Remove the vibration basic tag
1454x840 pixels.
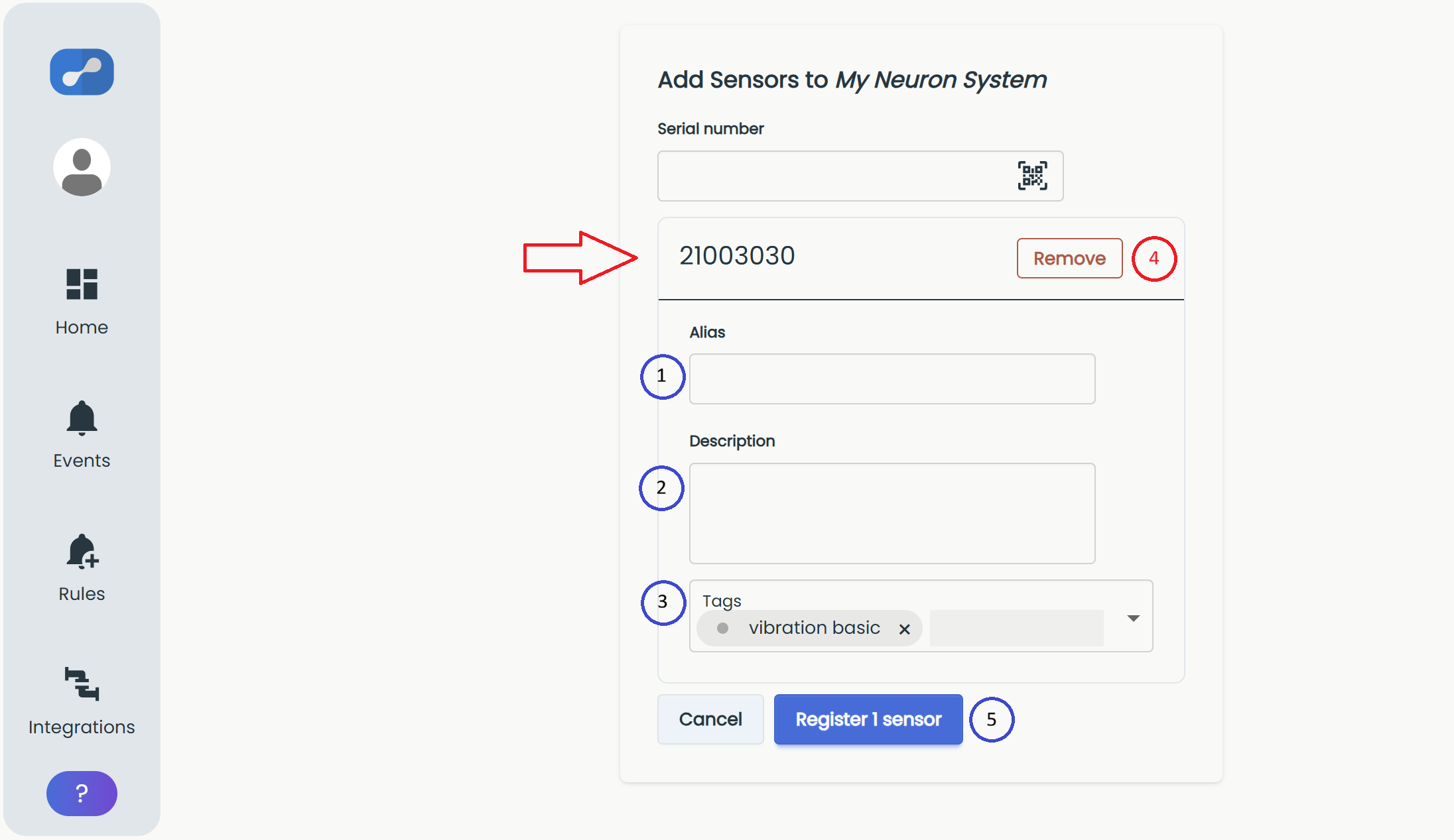pyautogui.click(x=904, y=629)
